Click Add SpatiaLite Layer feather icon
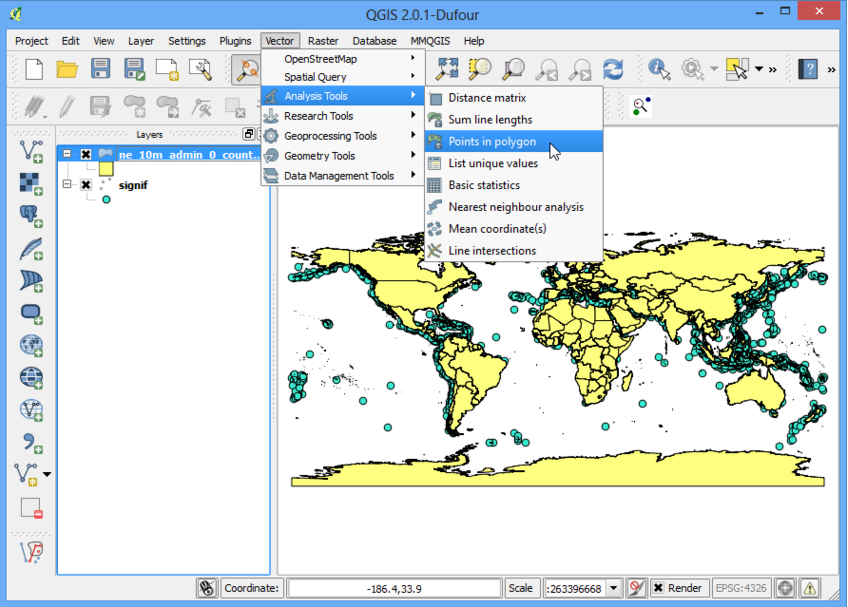This screenshot has height=607, width=848. tap(31, 248)
